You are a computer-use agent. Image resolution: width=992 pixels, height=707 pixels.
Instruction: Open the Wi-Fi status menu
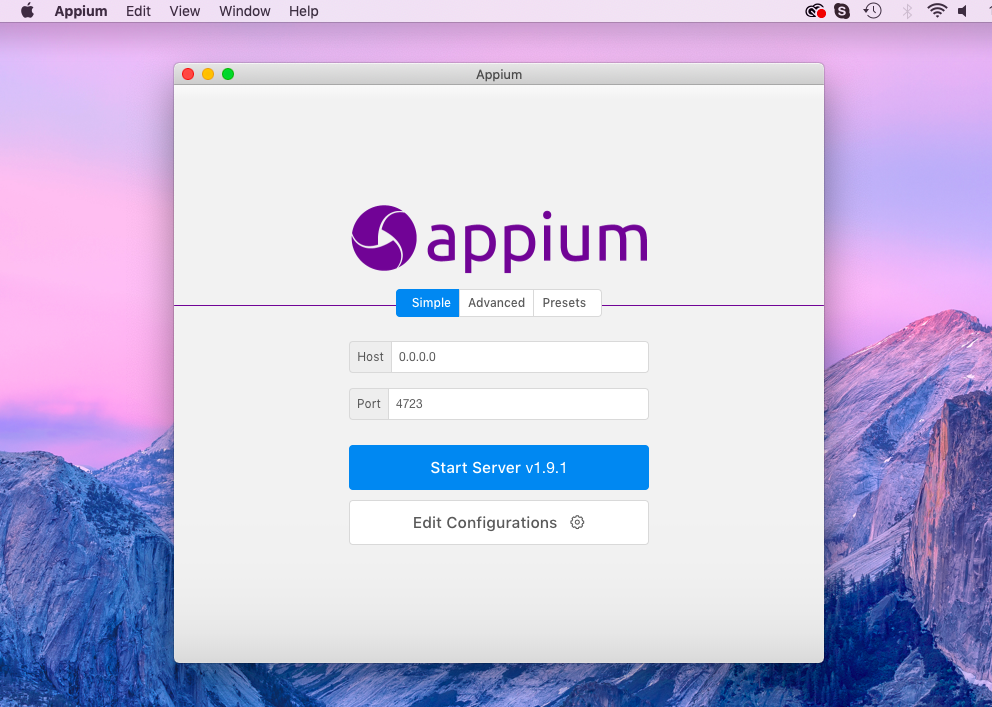(937, 11)
